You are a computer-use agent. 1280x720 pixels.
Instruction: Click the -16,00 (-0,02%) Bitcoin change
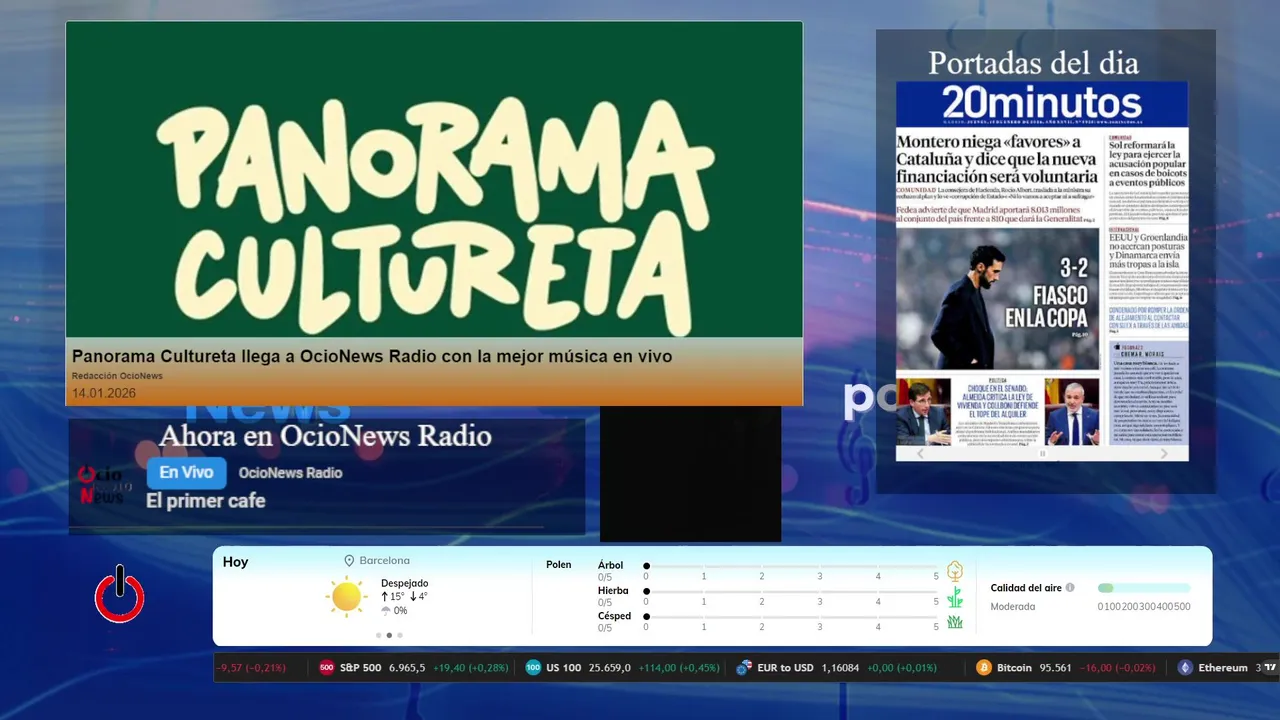(1118, 668)
